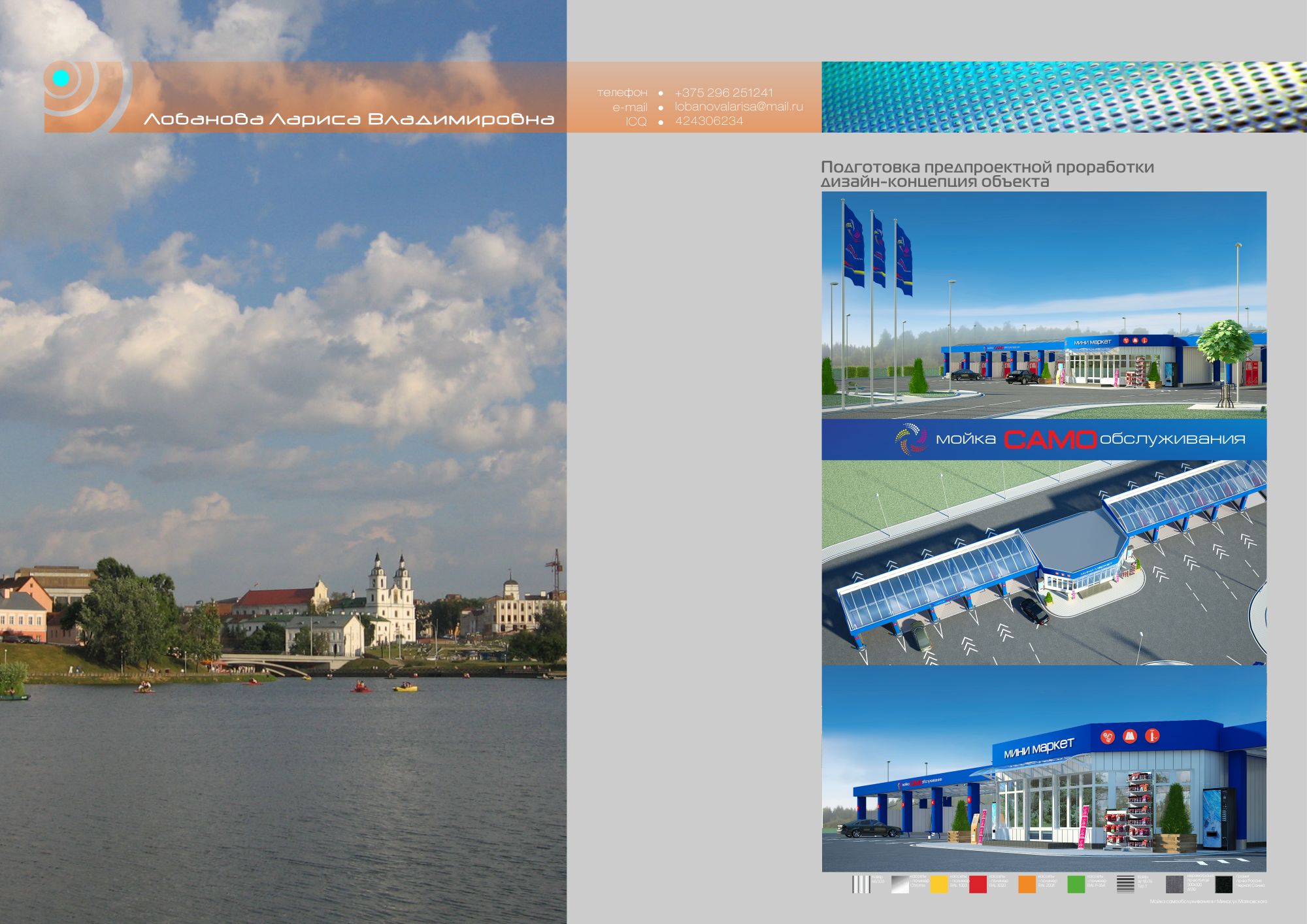Click the red air pump icon on facade
This screenshot has width=1307, height=924.
click(x=1153, y=736)
